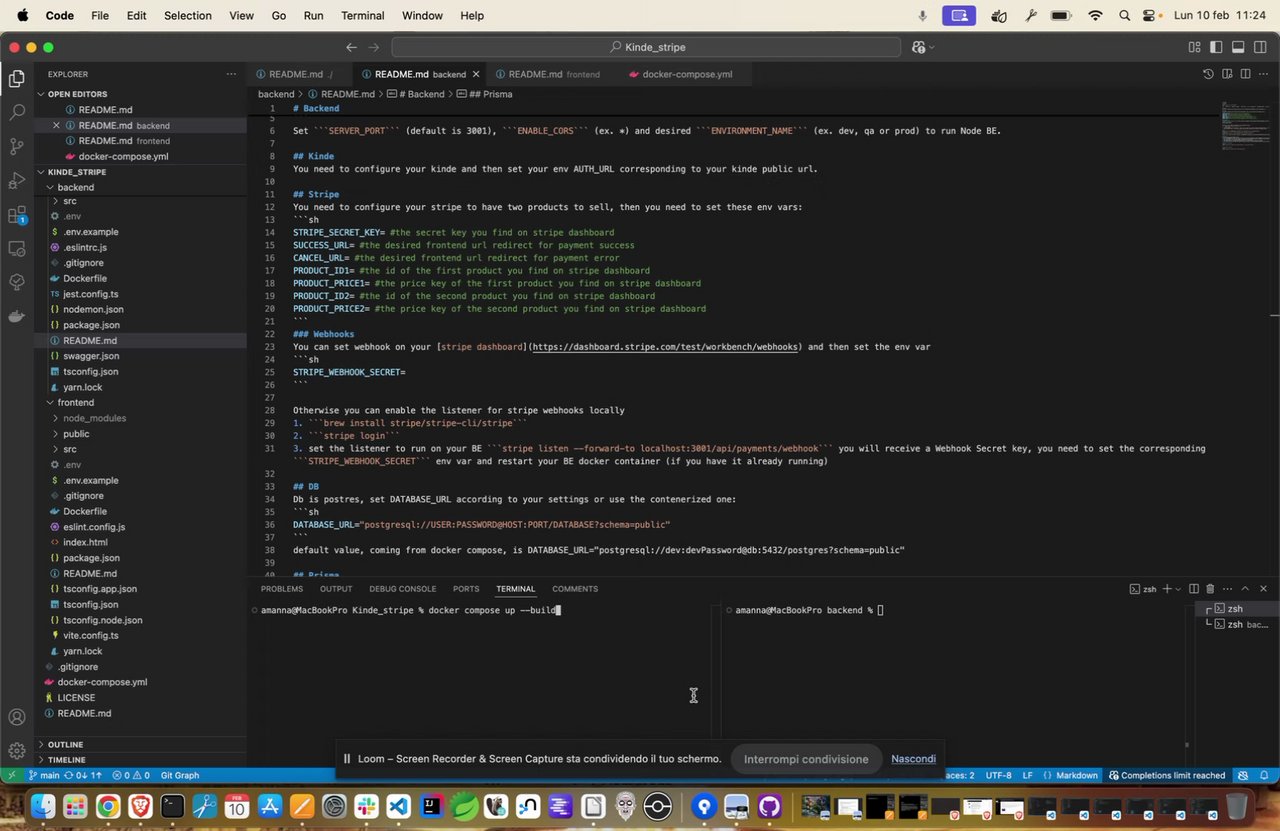Viewport: 1280px width, 831px height.
Task: Maximize the panel size with chevron
Action: (1245, 589)
